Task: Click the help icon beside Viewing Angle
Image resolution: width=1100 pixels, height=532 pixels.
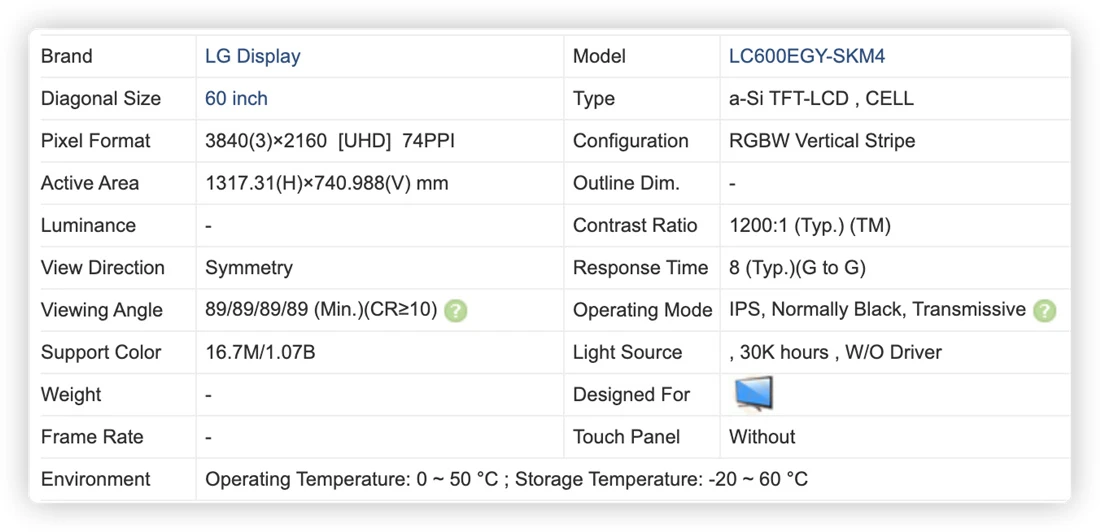Action: point(455,310)
